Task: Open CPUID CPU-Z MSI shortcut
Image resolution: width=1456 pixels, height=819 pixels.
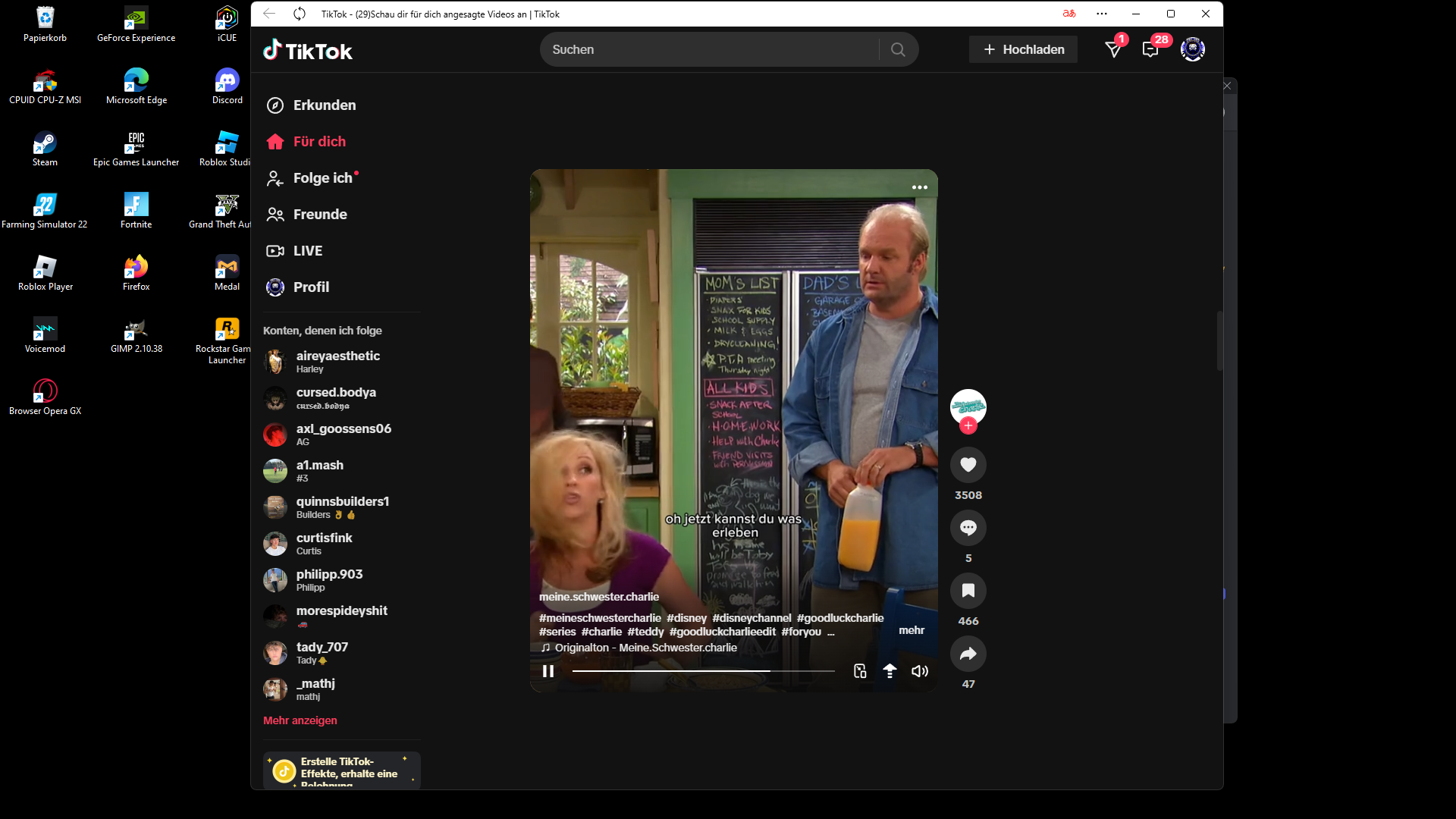Action: point(45,86)
